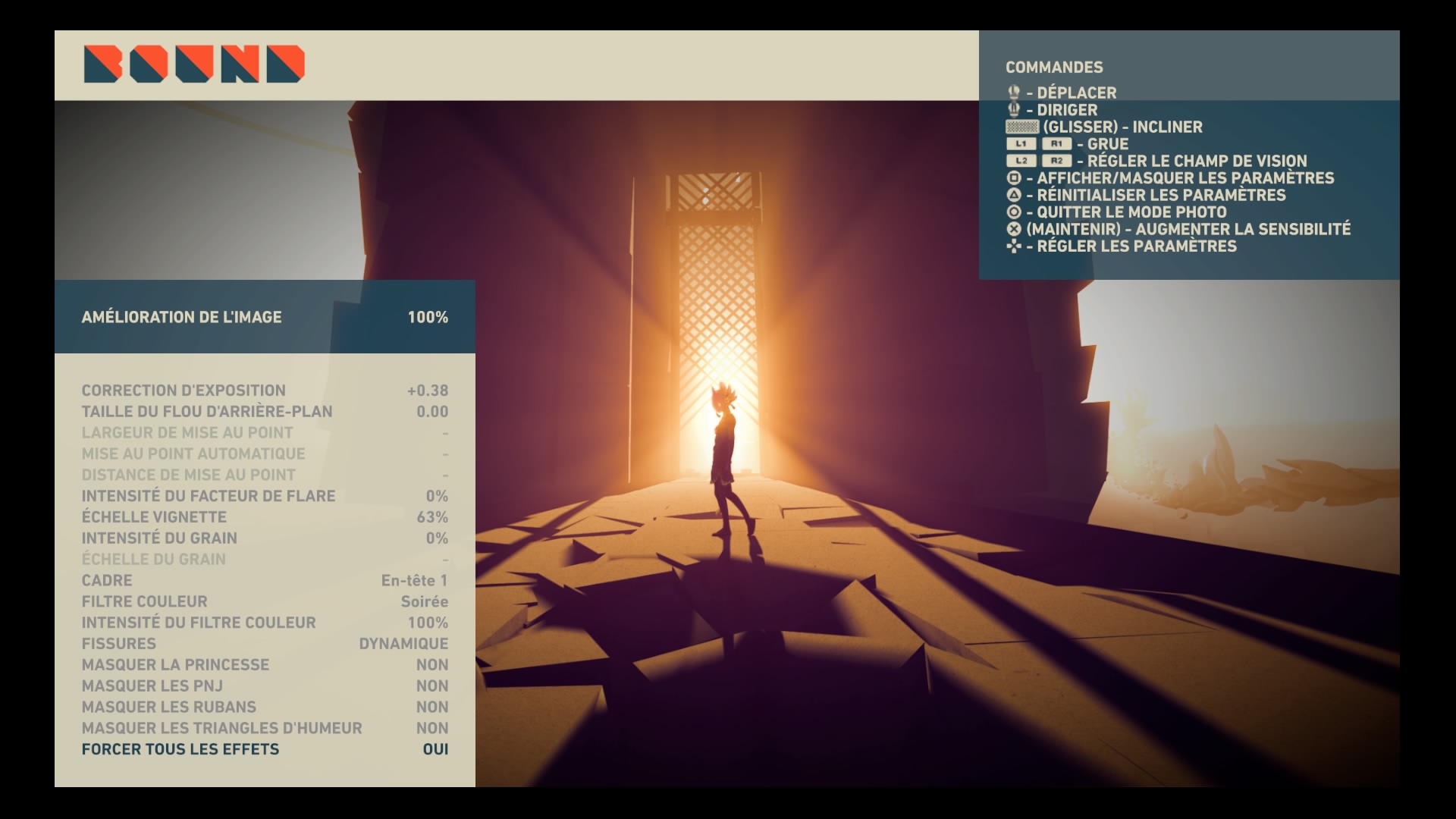This screenshot has height=819, width=1456.
Task: Toggle MASQUER LES TRIANGLES D'HUMEUR NON value
Action: pyautogui.click(x=432, y=728)
